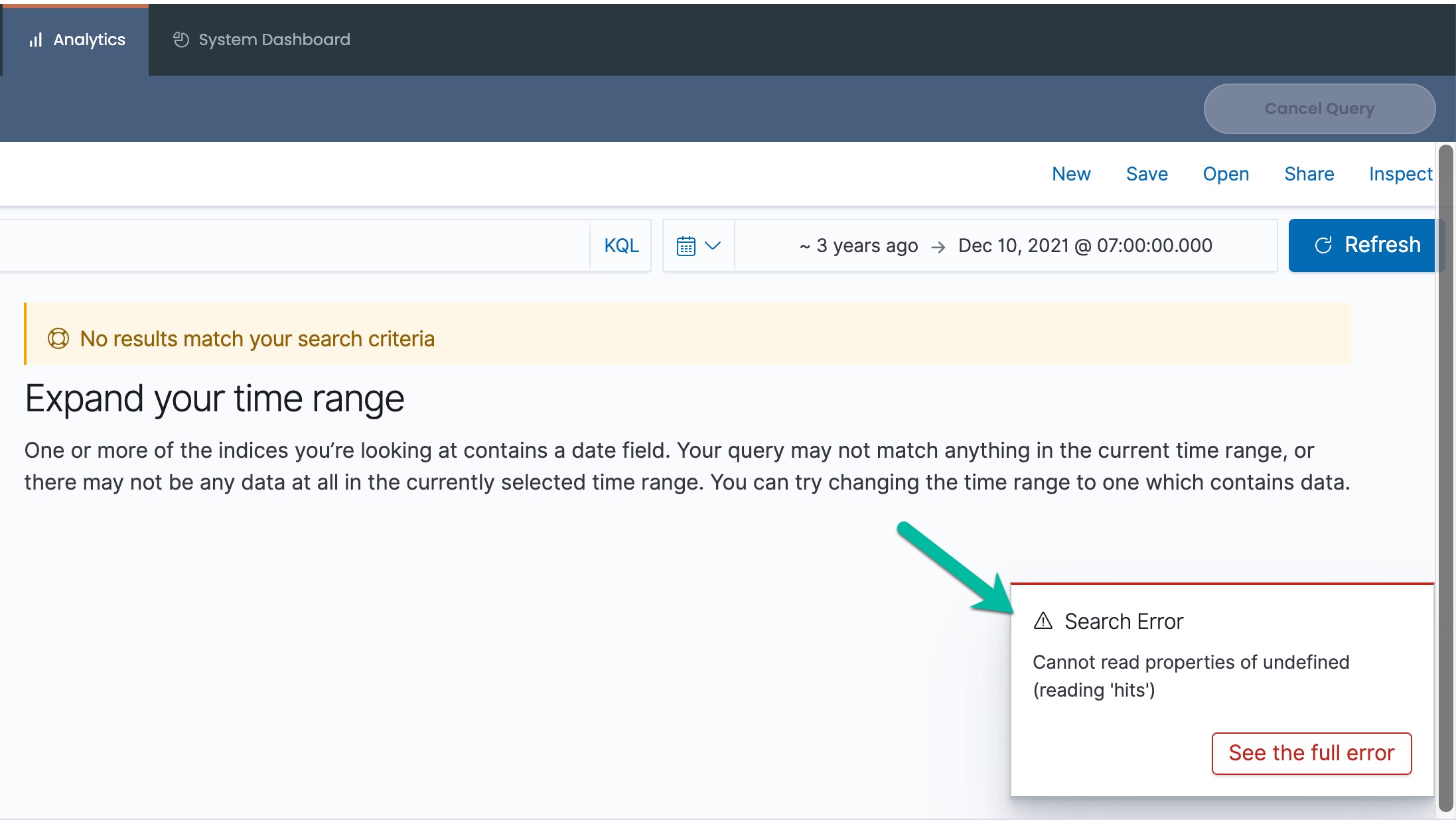Click the Cancel Query button
This screenshot has height=820, width=1456.
click(1319, 109)
